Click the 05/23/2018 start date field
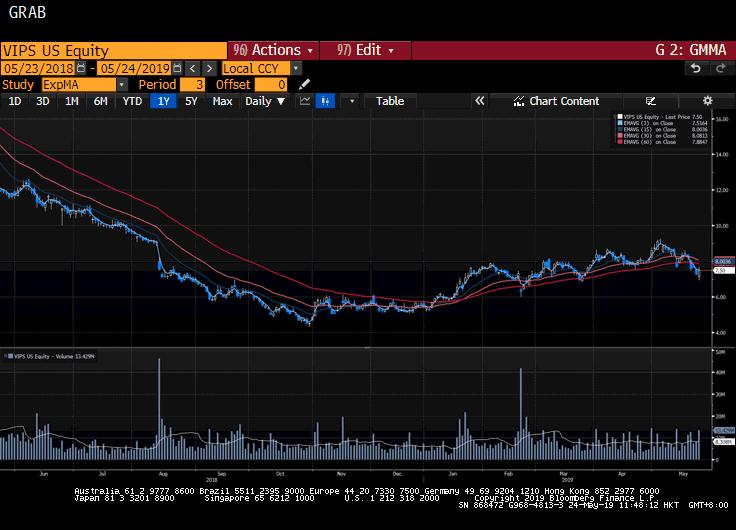 (x=38, y=69)
